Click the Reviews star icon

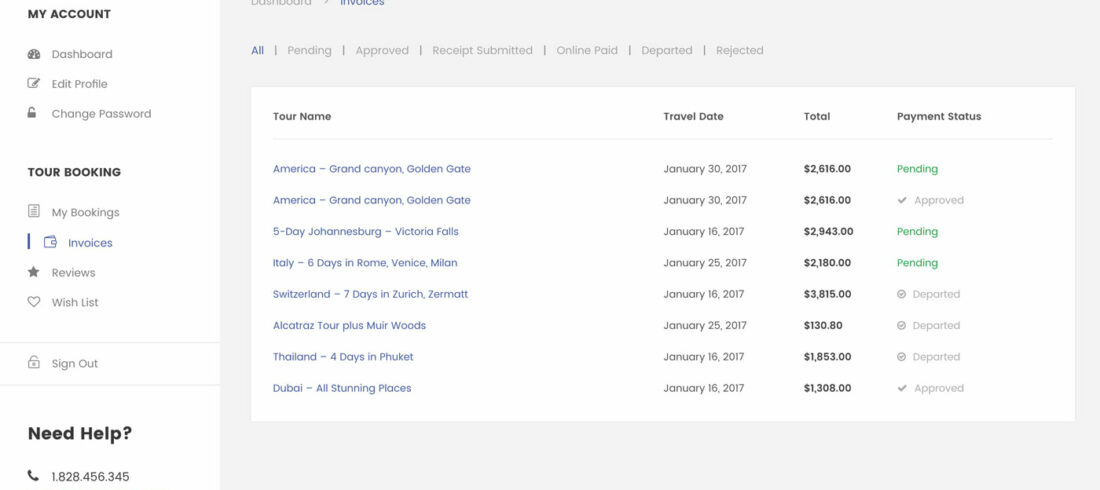(34, 272)
